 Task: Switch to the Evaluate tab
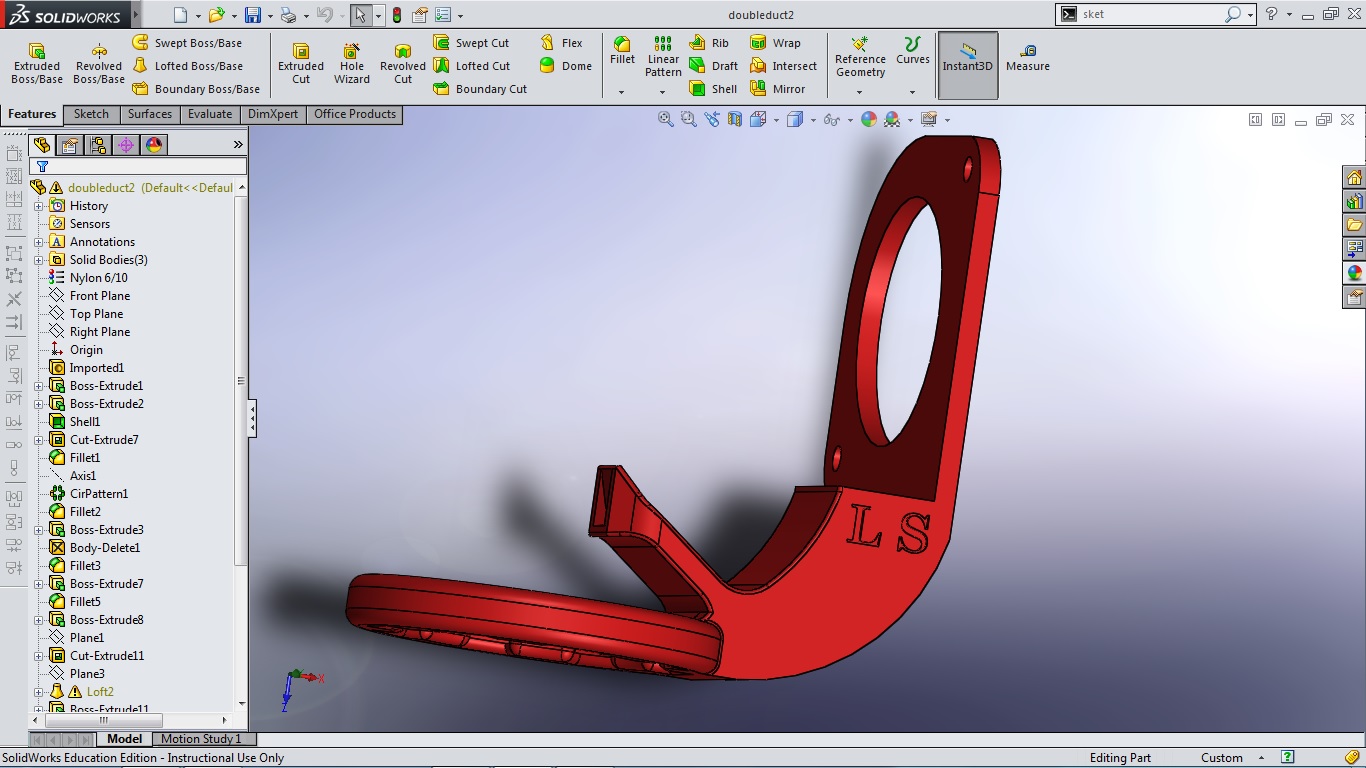coord(210,114)
